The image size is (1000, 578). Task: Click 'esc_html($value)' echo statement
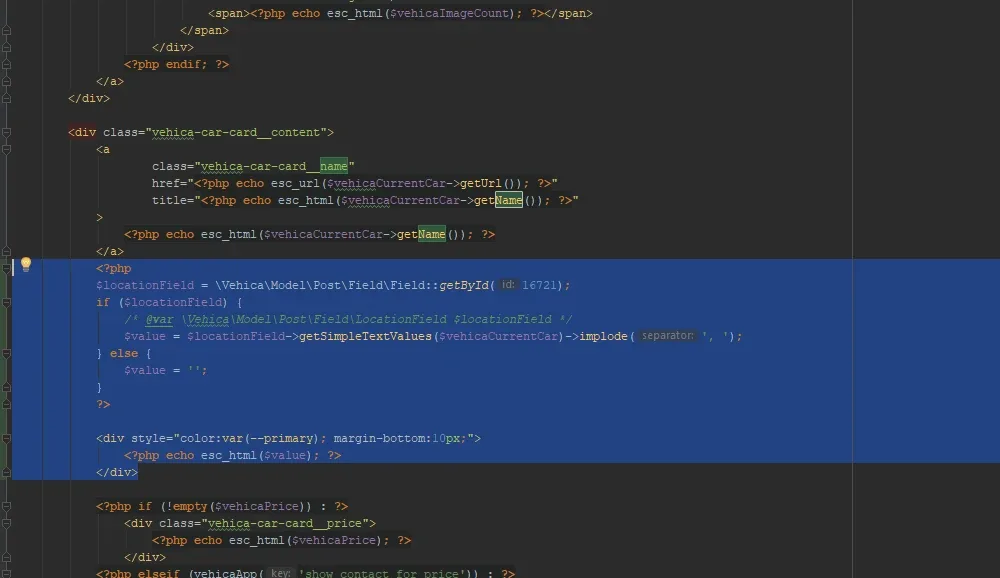click(256, 456)
